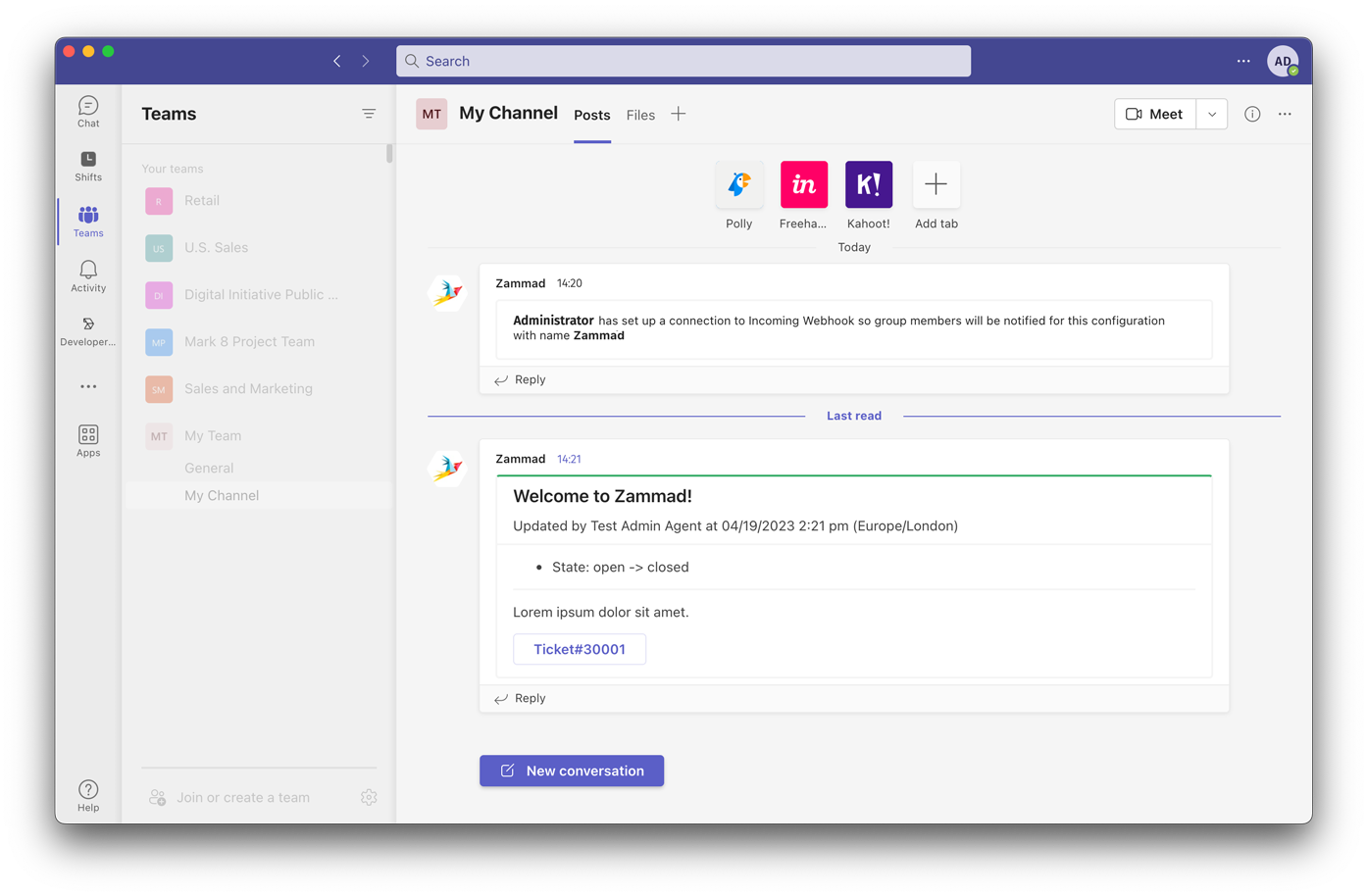Open manage teams gear icon
Screen dimensions: 1367x896
[x=369, y=797]
